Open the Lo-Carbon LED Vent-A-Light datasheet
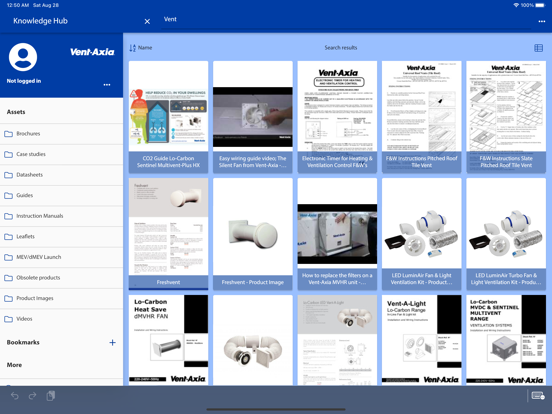Image resolution: width=552 pixels, height=414 pixels. pyautogui.click(x=337, y=340)
